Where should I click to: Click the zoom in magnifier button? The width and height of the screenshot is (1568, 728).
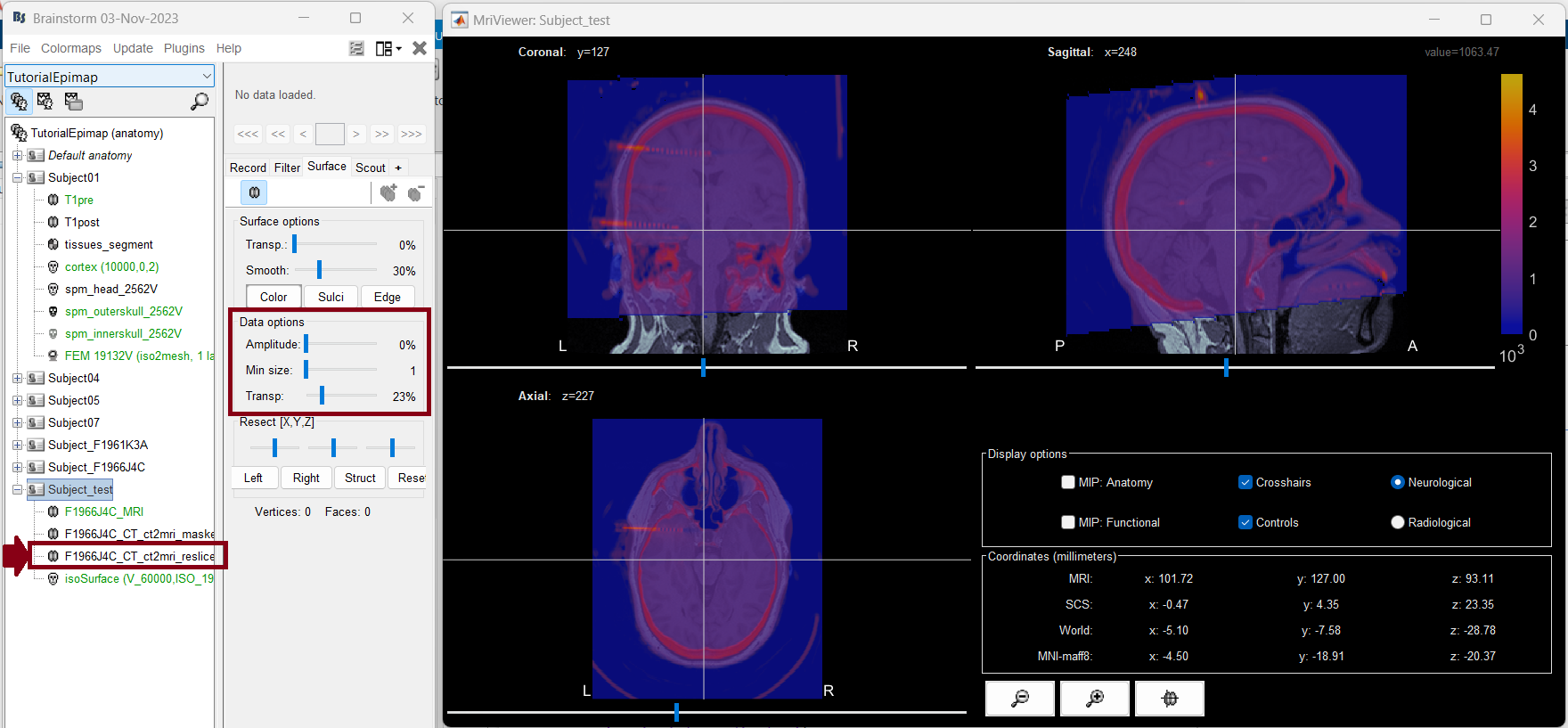(1095, 699)
